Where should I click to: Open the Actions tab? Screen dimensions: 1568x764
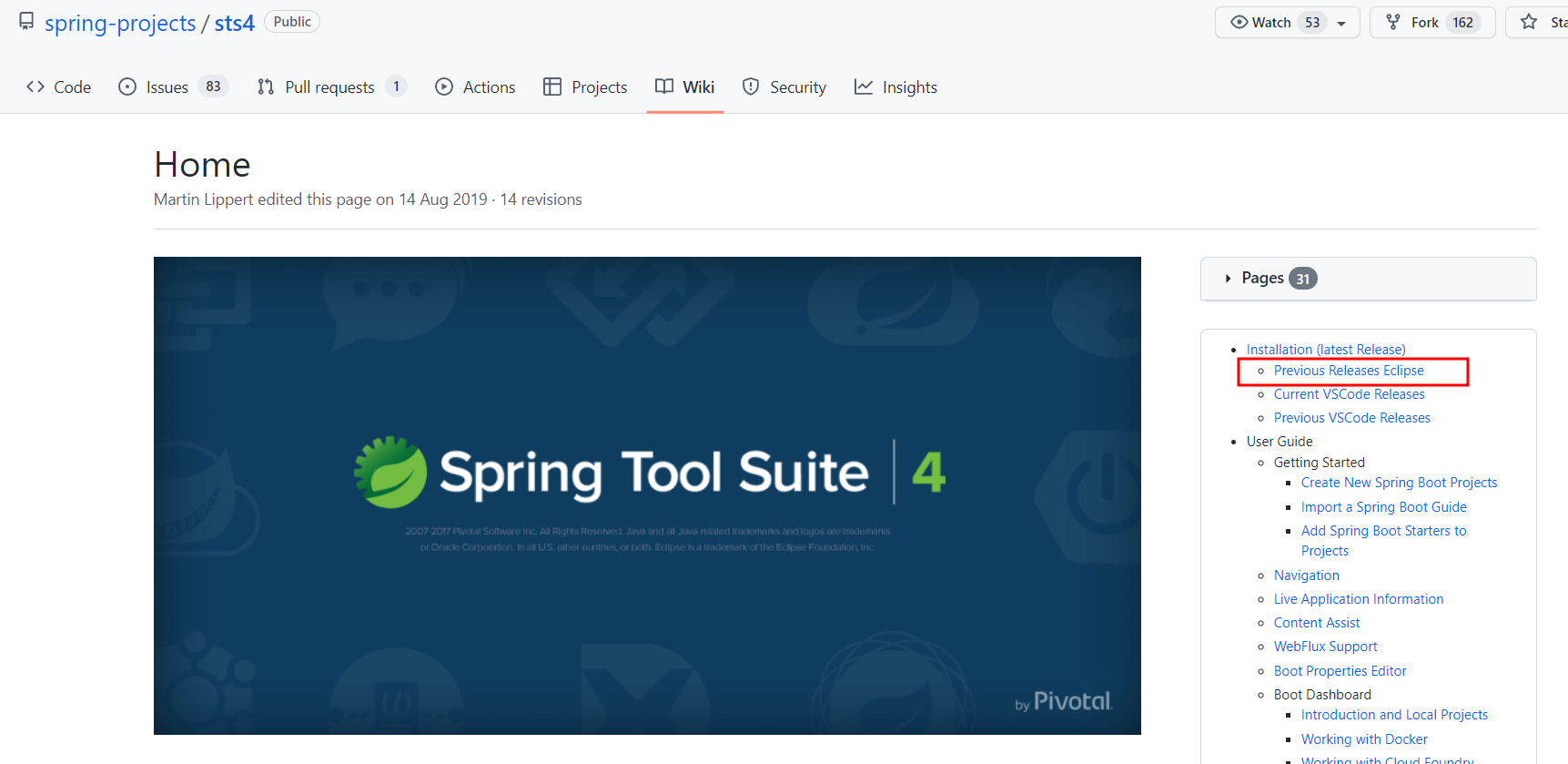tap(475, 87)
